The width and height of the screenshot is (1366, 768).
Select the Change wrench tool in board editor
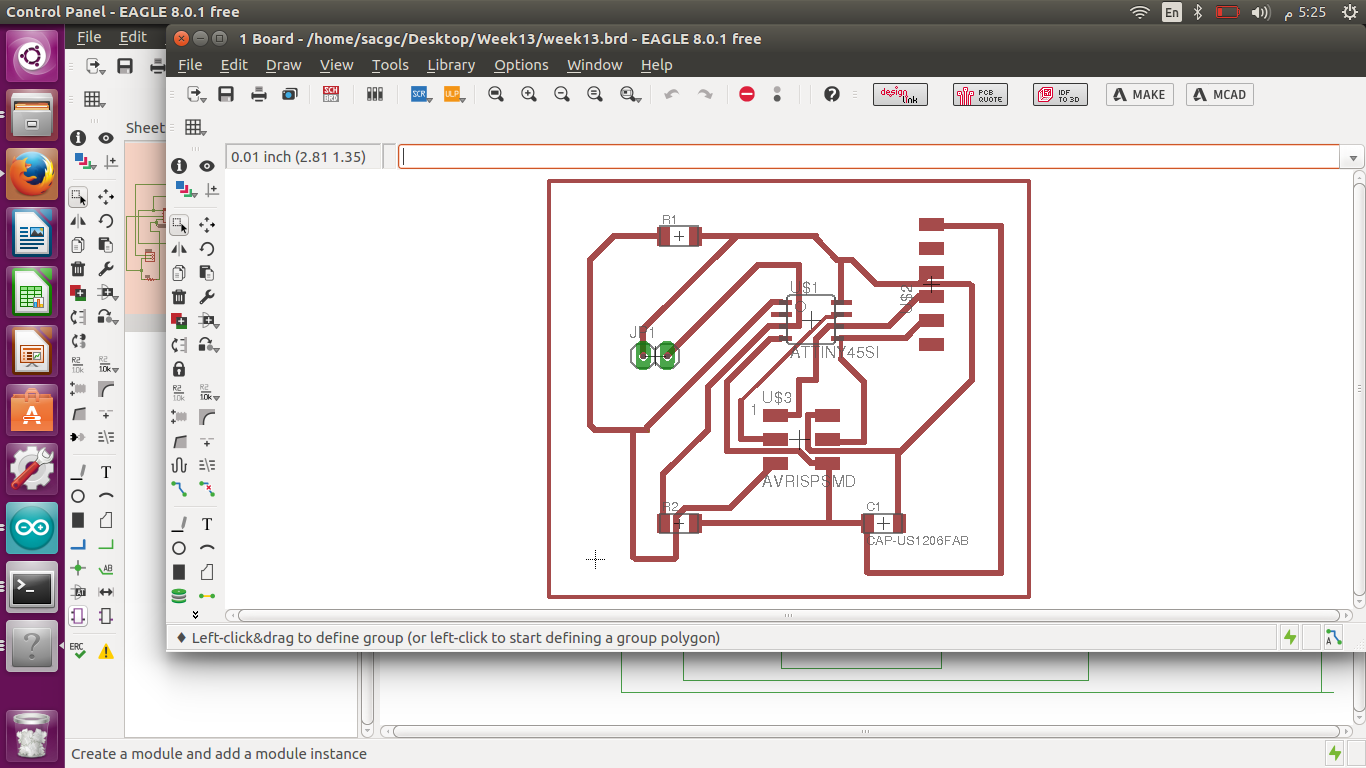click(x=207, y=297)
